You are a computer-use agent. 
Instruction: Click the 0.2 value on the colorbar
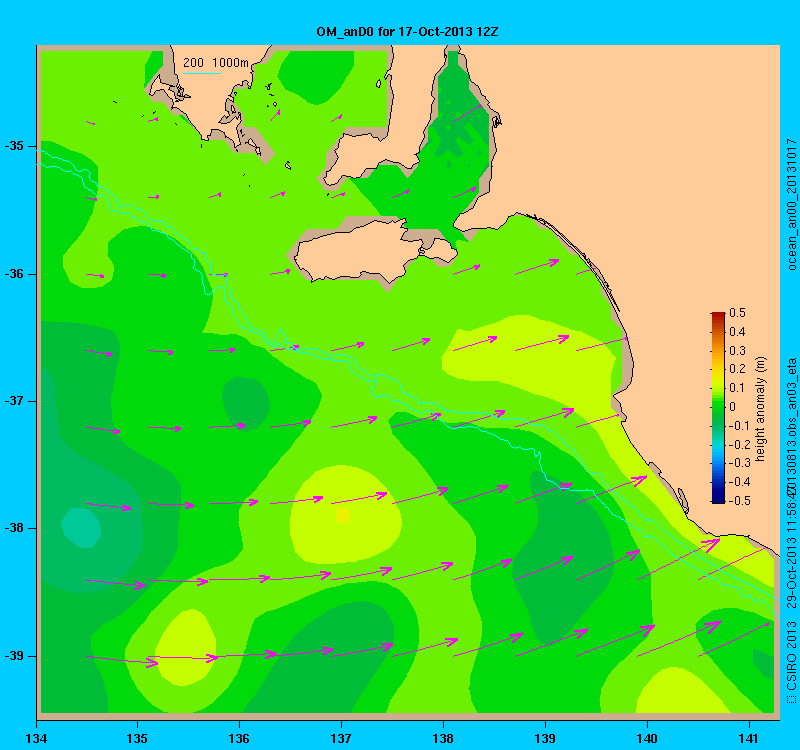coord(738,369)
